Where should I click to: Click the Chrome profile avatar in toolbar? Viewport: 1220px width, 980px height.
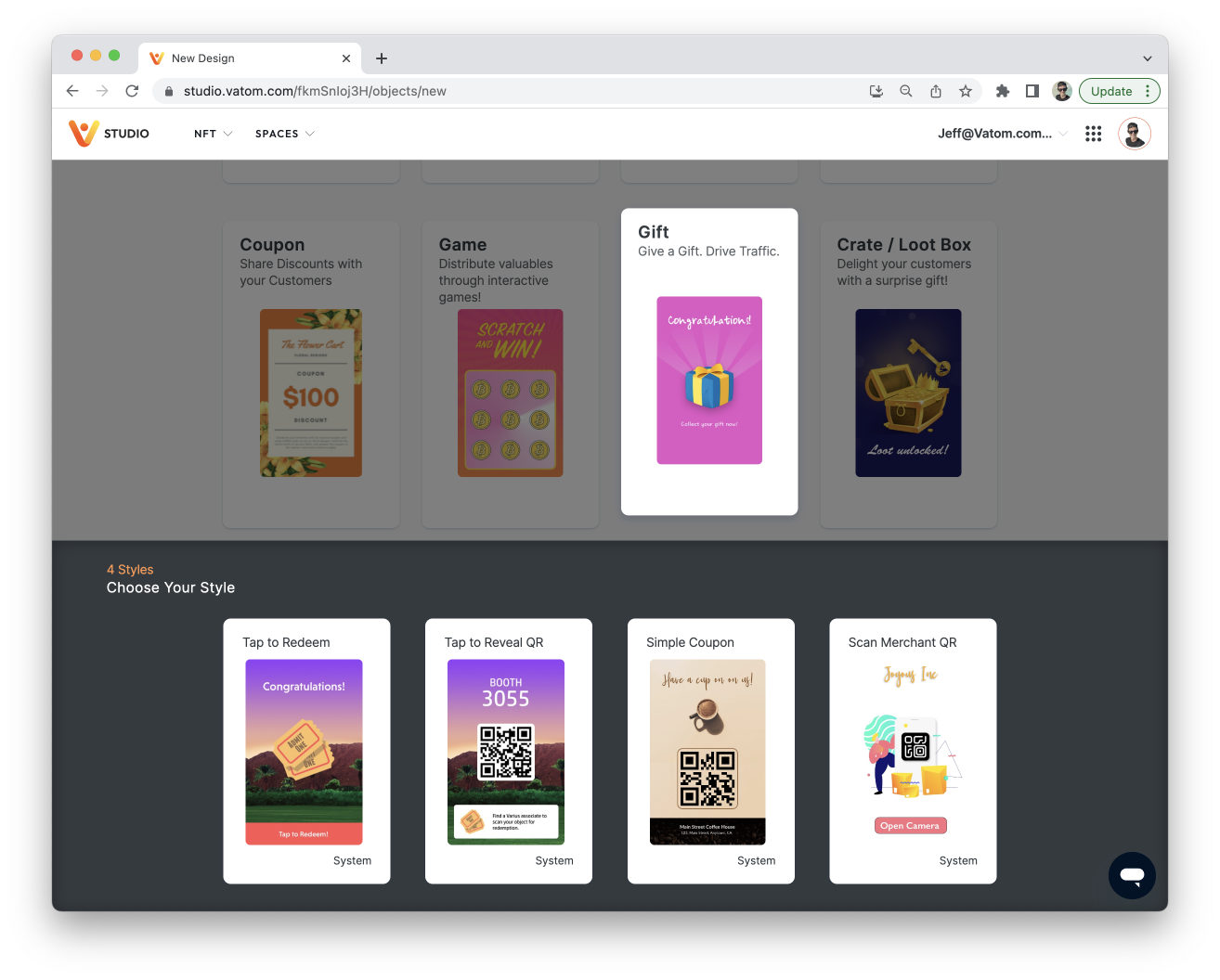click(1062, 91)
